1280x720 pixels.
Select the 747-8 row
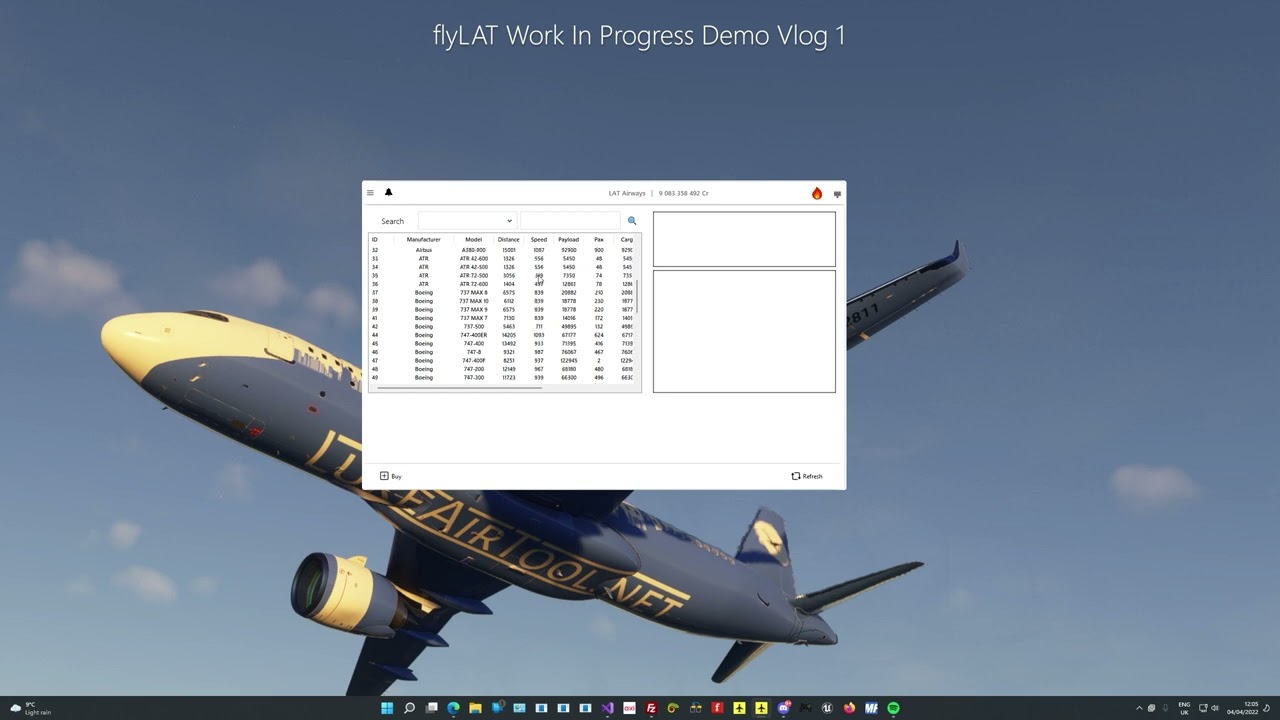coord(503,352)
